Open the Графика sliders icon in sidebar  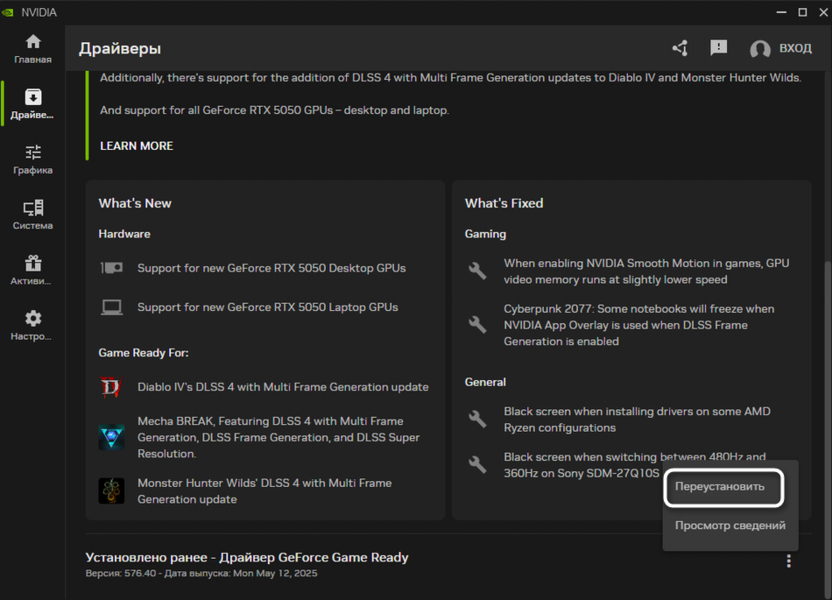(33, 159)
